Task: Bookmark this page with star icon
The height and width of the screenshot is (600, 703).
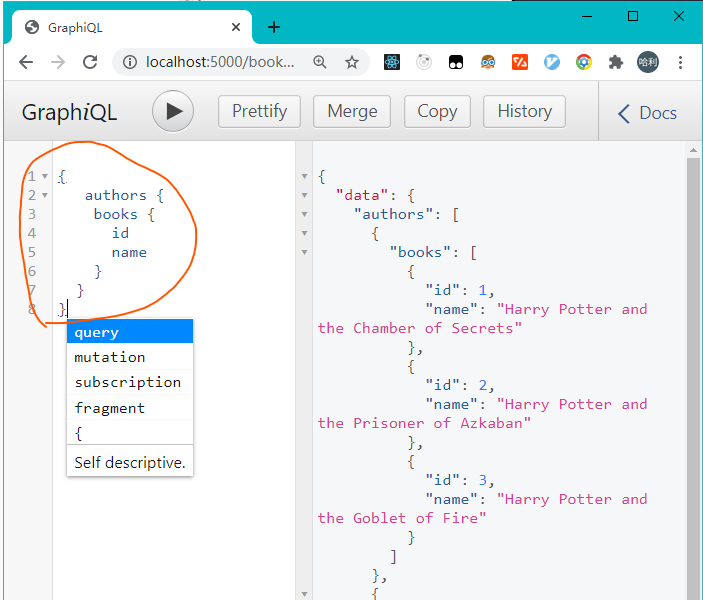Action: (x=352, y=62)
